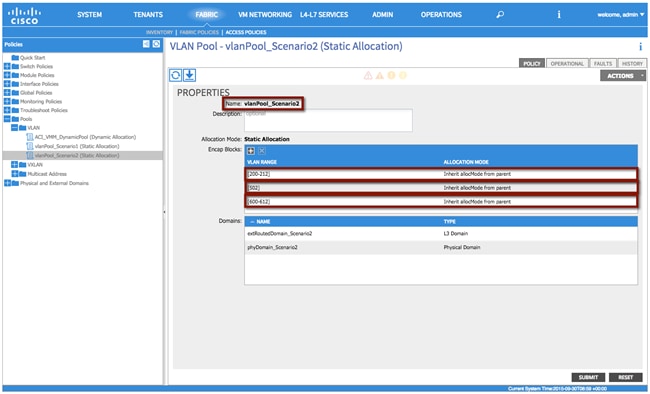Switch to the FAULTS tab
This screenshot has height=394, width=650.
click(x=603, y=63)
